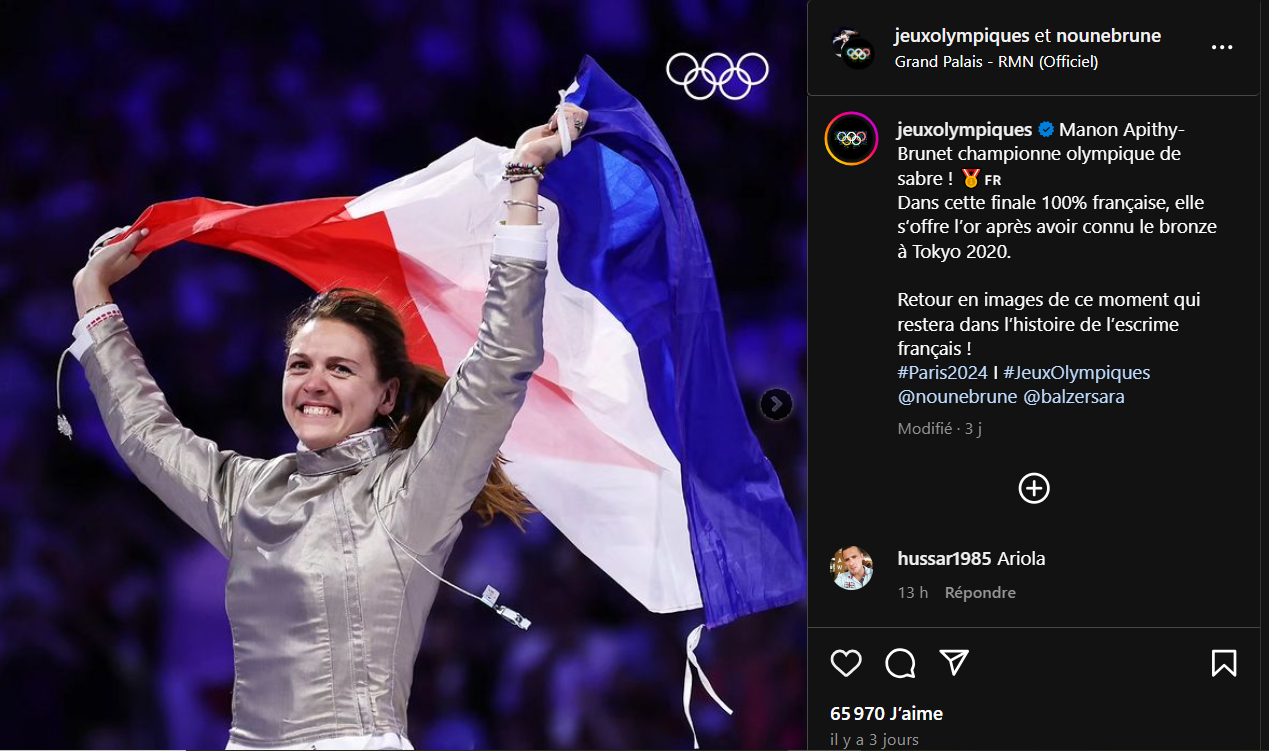Image resolution: width=1269 pixels, height=751 pixels.
Task: Load more comments with the plus circle
Action: (x=1033, y=488)
